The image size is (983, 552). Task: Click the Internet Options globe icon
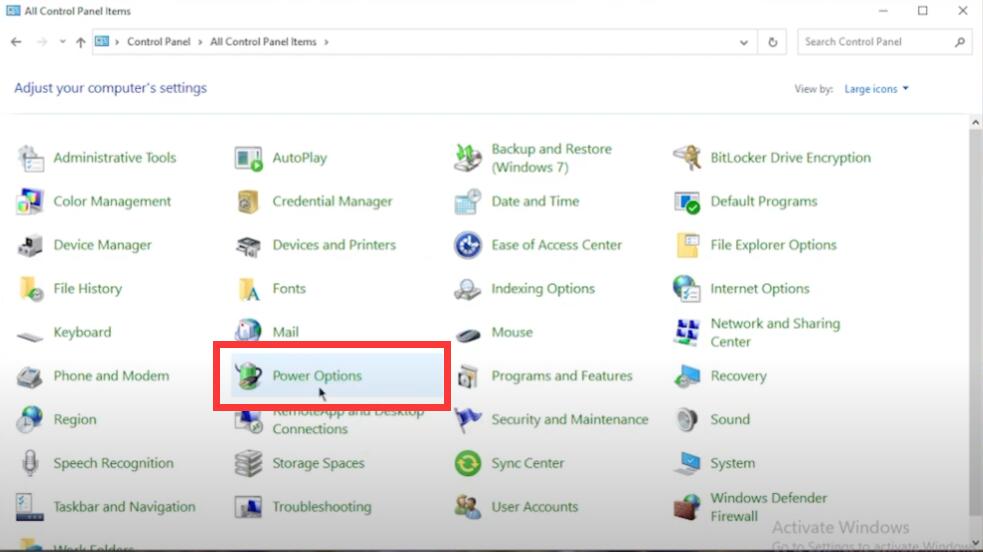686,289
